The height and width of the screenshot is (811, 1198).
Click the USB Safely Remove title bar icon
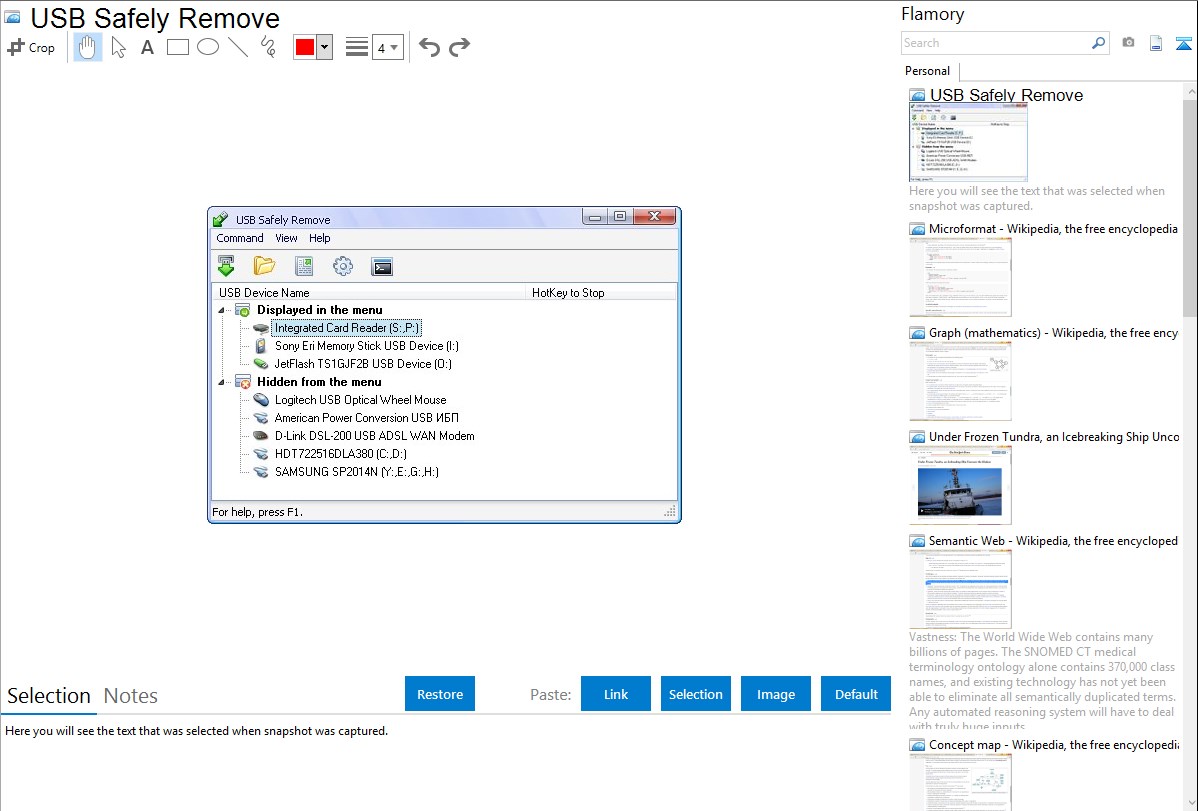coord(221,219)
